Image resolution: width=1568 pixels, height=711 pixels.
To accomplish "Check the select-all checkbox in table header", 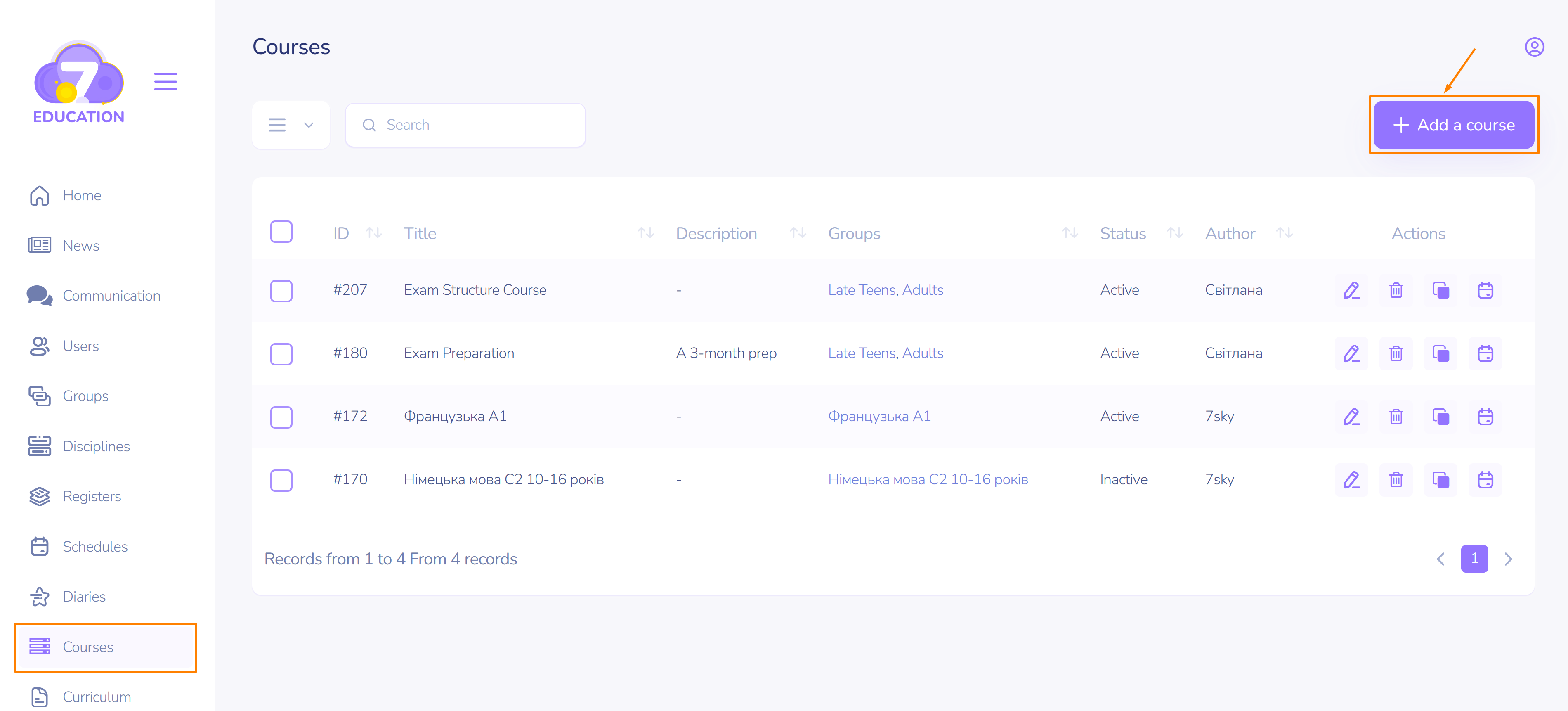I will pyautogui.click(x=281, y=232).
